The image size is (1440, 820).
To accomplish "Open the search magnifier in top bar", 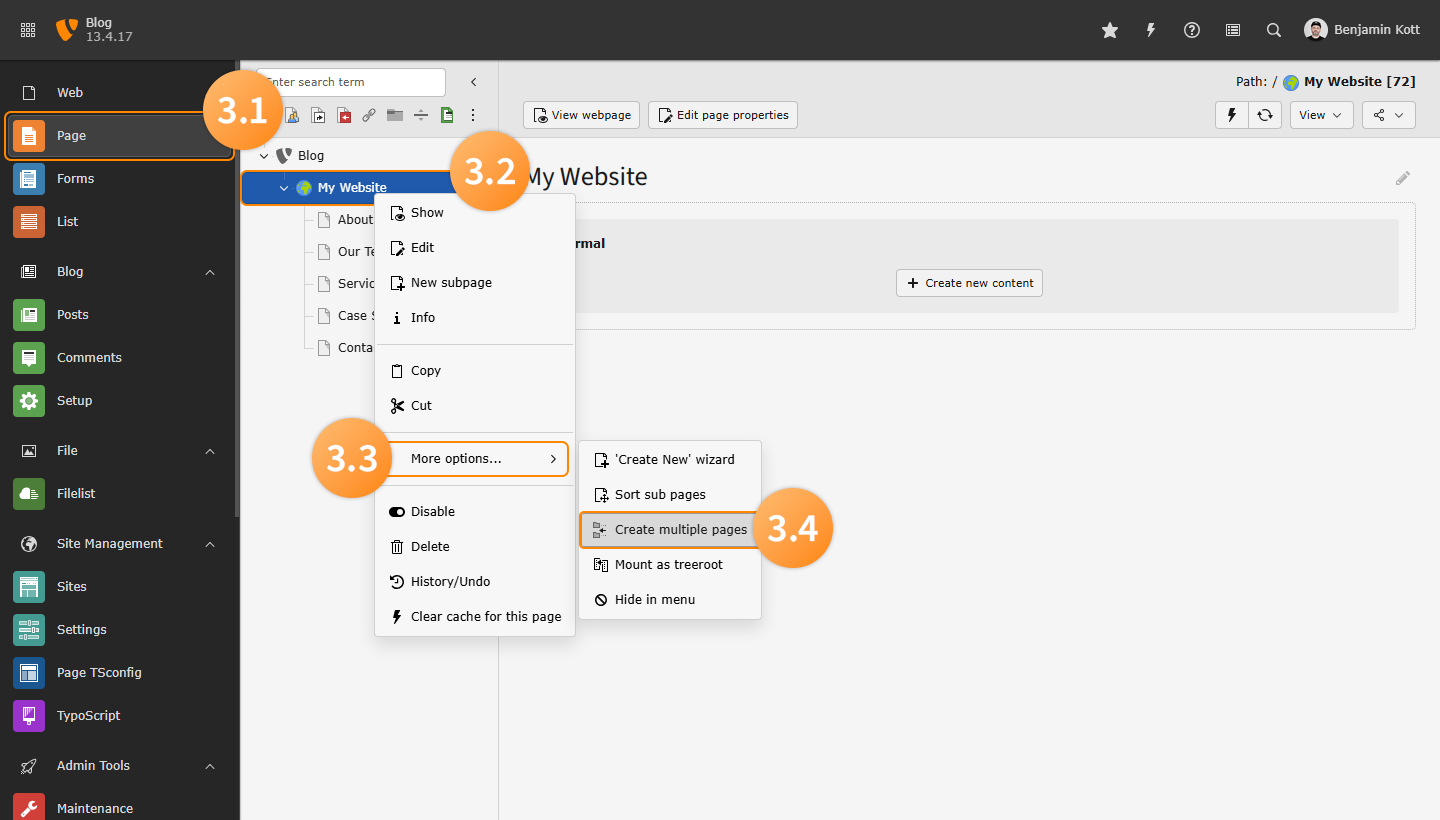I will (1274, 30).
